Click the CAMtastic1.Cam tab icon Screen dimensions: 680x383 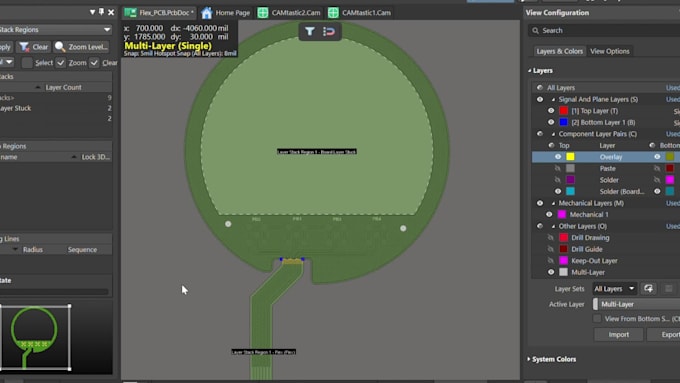coord(333,13)
